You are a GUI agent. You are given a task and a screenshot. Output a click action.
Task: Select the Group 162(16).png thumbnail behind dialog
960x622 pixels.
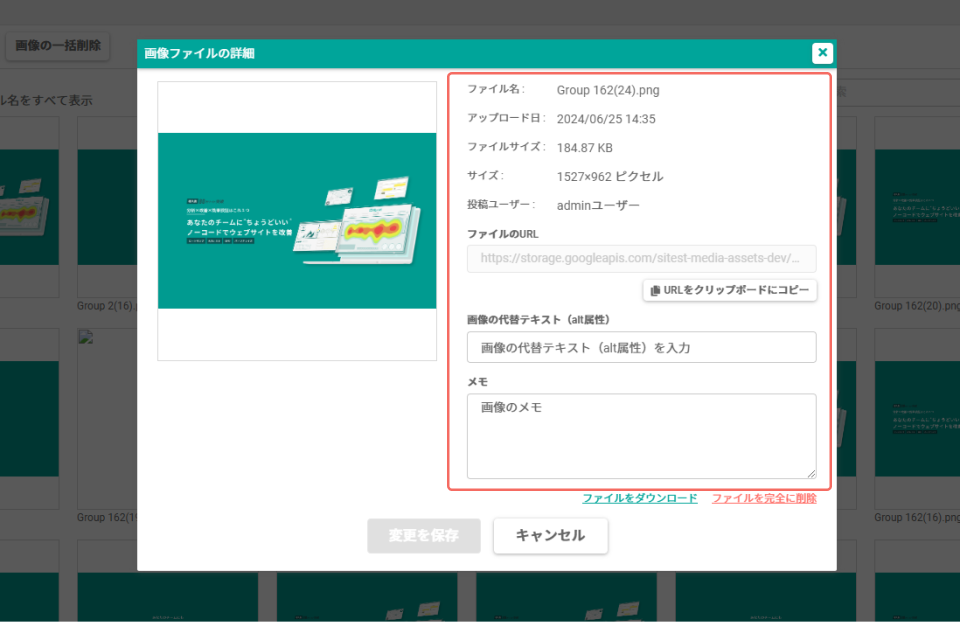(x=917, y=418)
